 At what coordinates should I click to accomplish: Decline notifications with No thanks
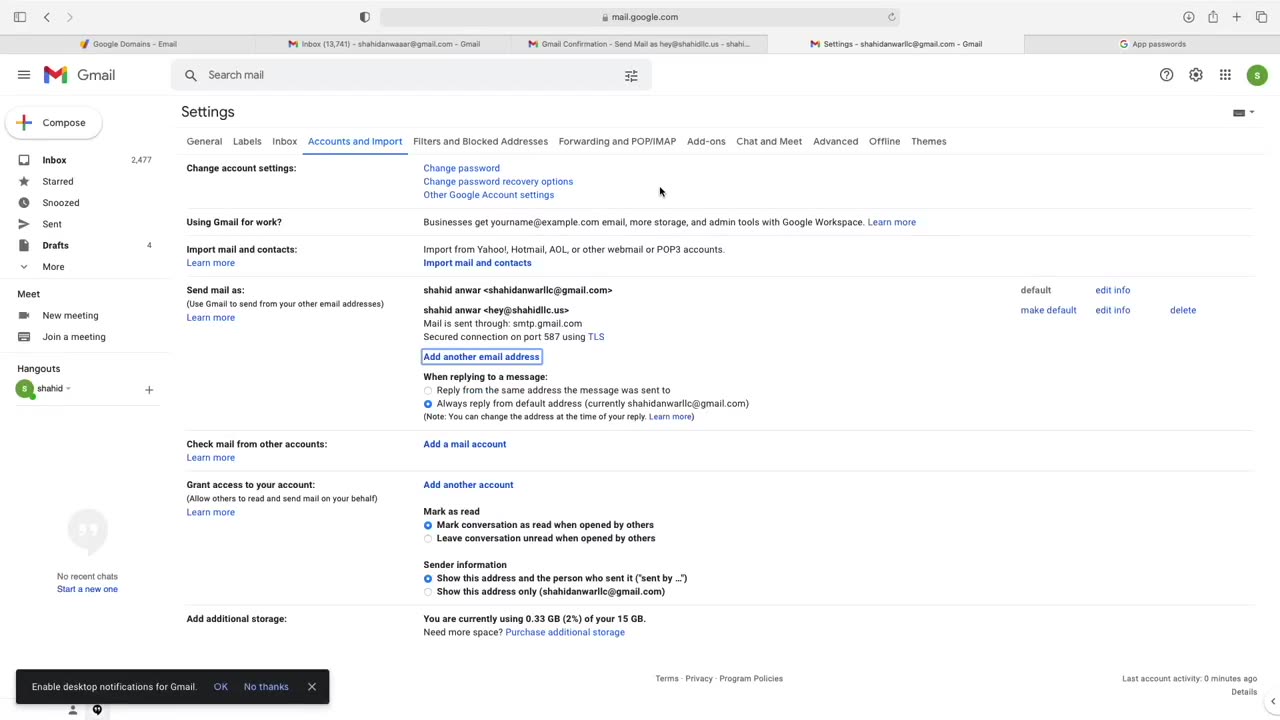click(266, 687)
